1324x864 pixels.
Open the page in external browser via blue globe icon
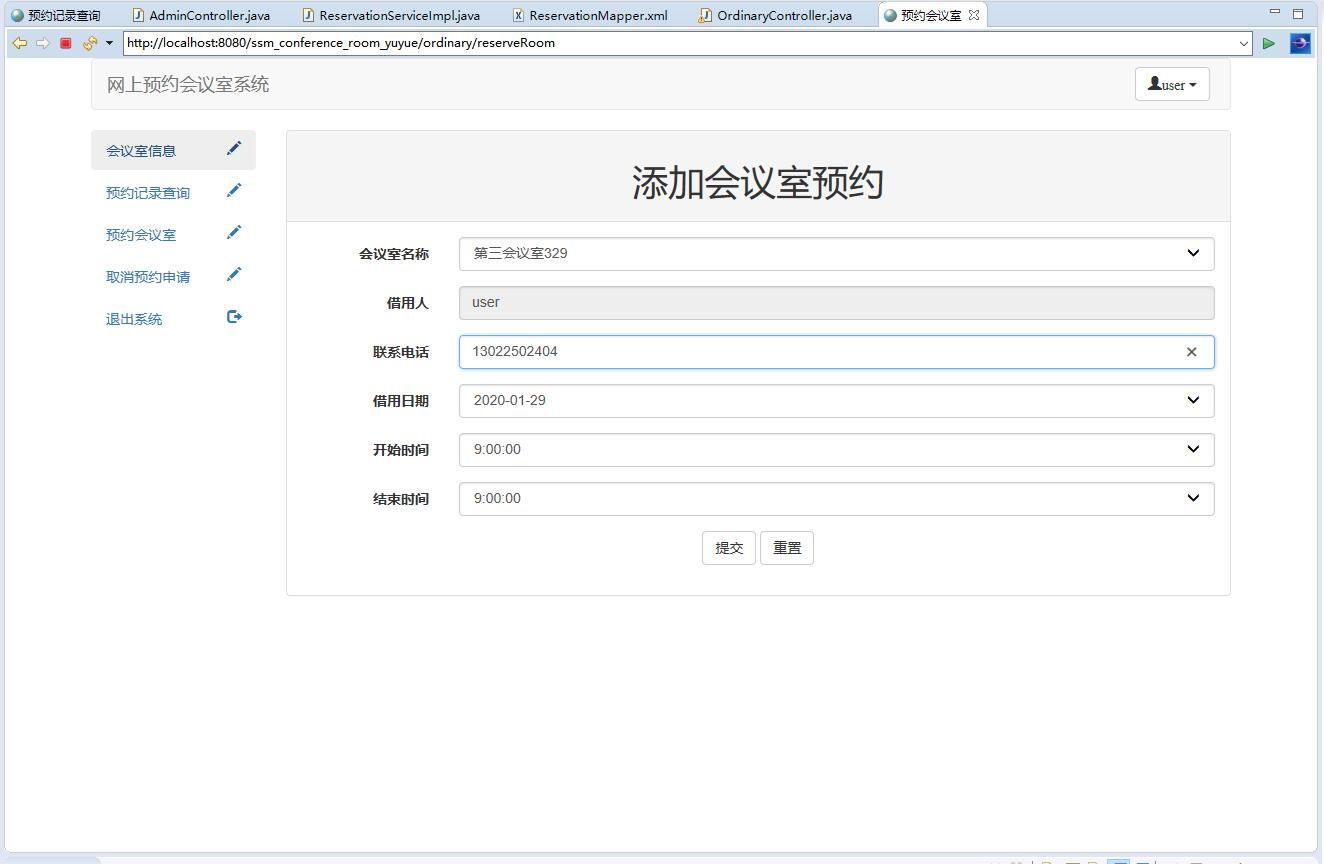[1300, 43]
